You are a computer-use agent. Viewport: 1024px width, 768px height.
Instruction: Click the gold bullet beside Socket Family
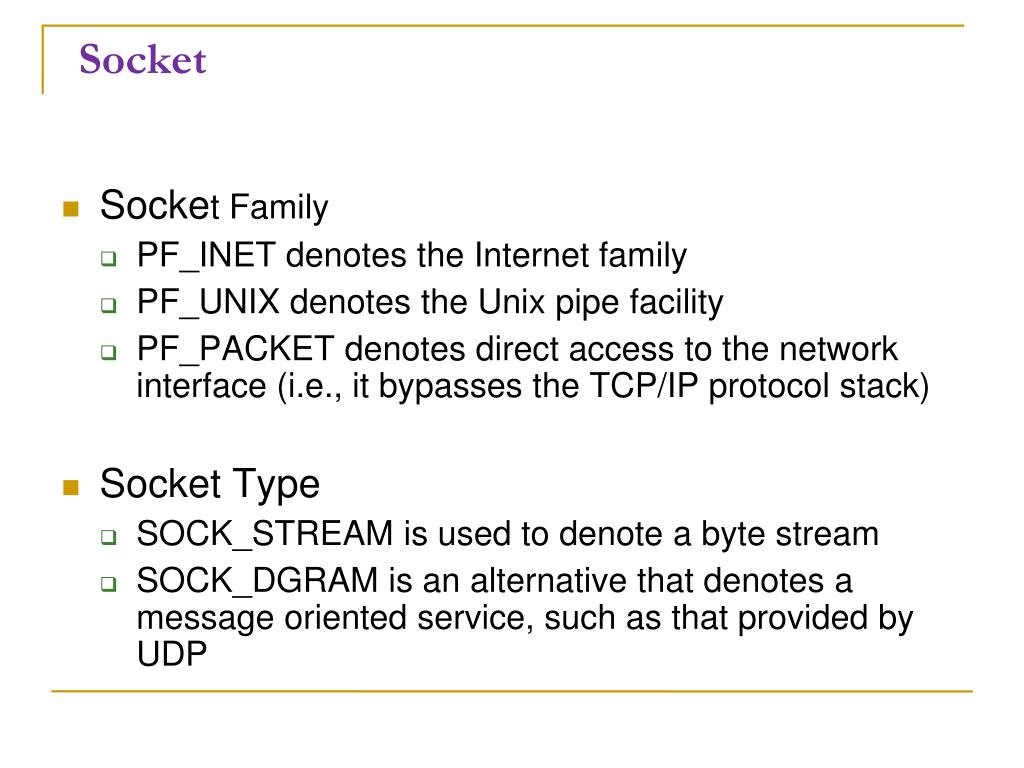[71, 209]
